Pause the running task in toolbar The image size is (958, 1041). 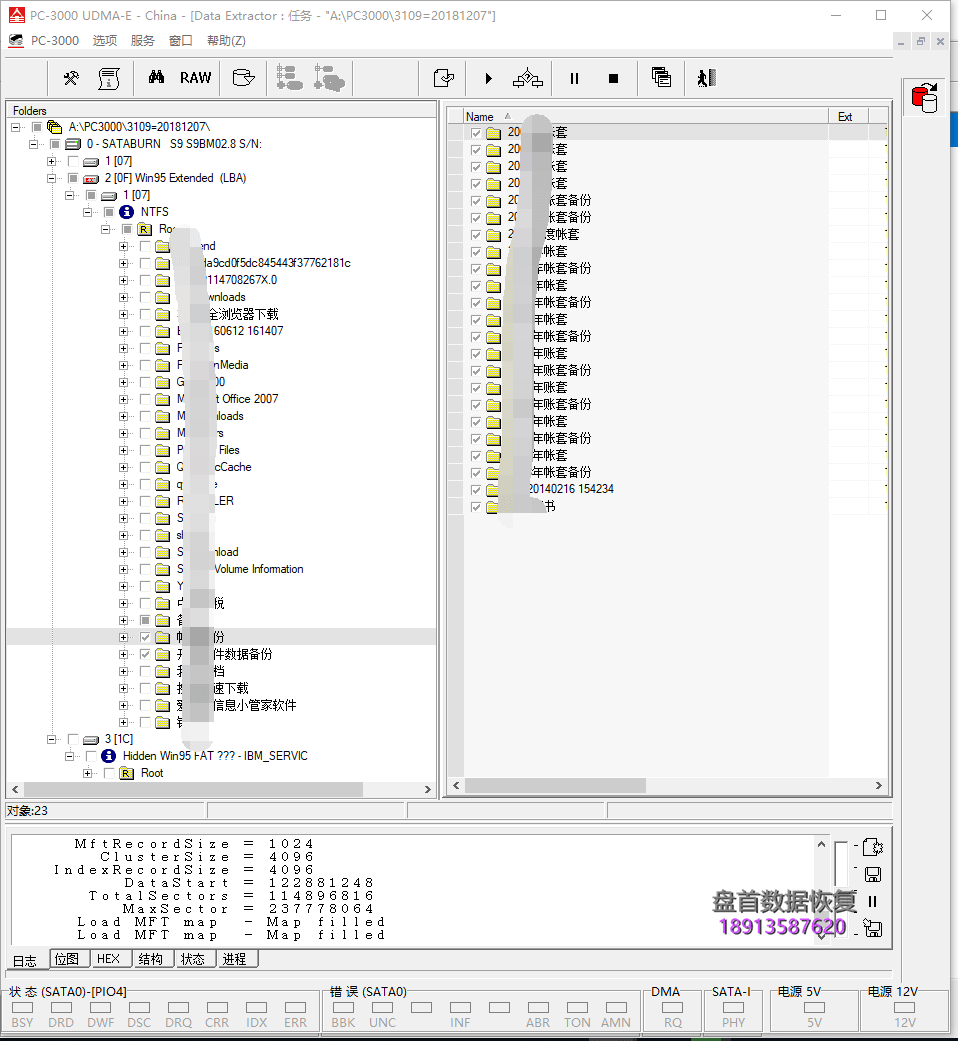pos(574,78)
